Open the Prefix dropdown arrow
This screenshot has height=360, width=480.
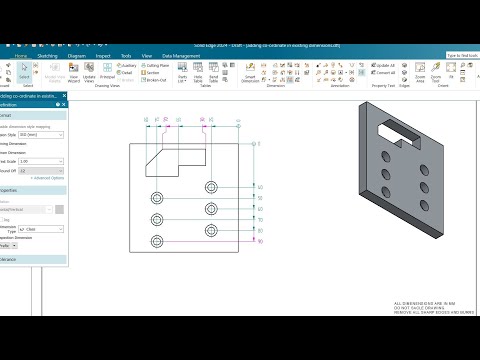pyautogui.click(x=15, y=246)
